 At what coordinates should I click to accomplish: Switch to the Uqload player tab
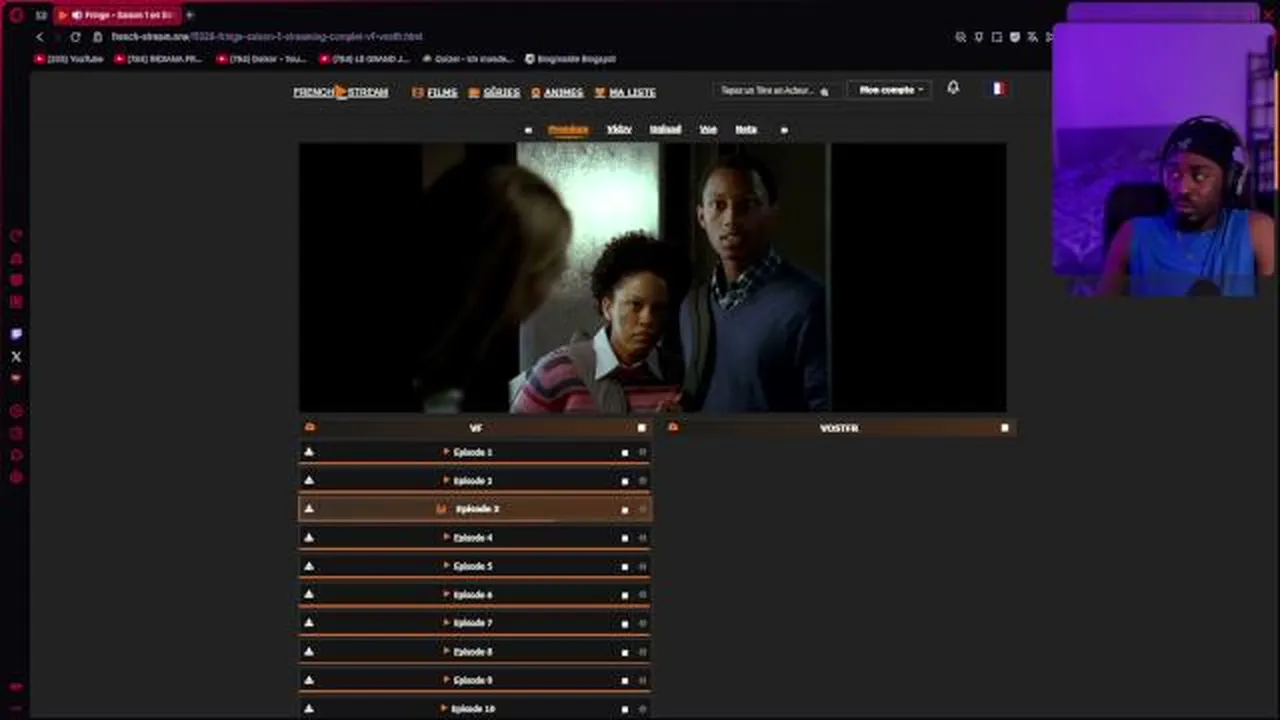(x=665, y=129)
